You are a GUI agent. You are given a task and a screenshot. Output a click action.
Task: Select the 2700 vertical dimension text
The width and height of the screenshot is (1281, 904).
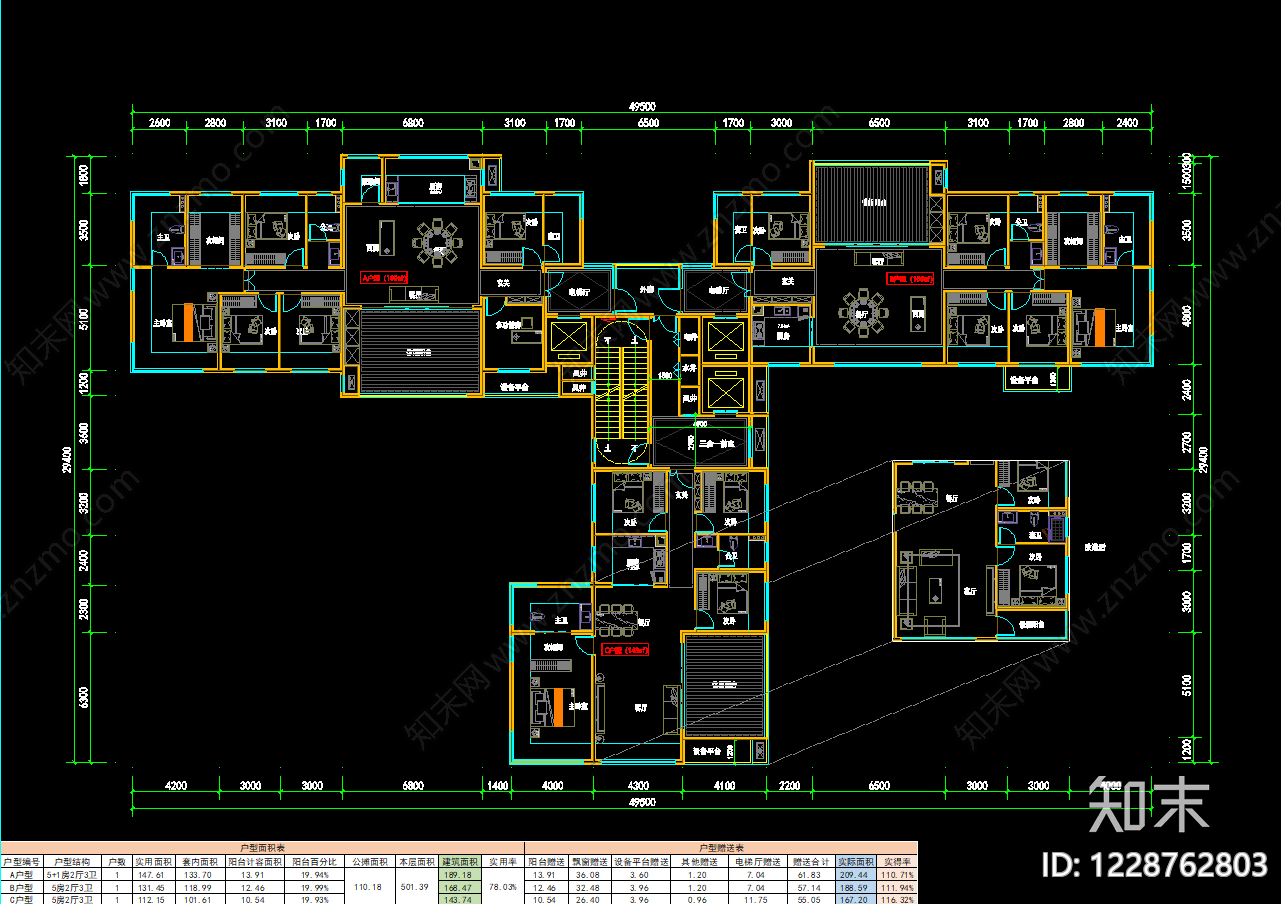point(1187,443)
